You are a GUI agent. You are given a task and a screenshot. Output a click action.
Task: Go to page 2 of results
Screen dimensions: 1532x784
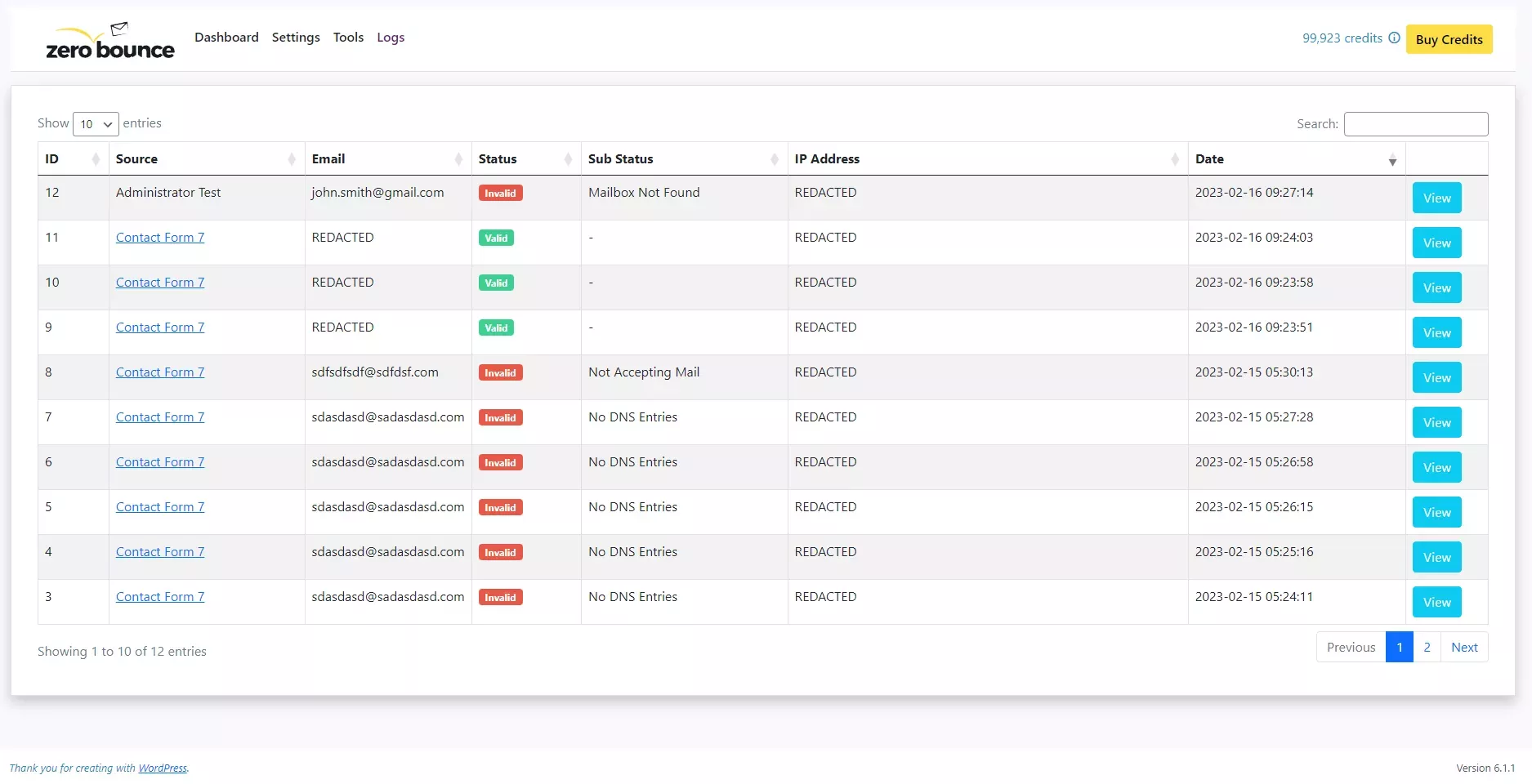pos(1427,647)
